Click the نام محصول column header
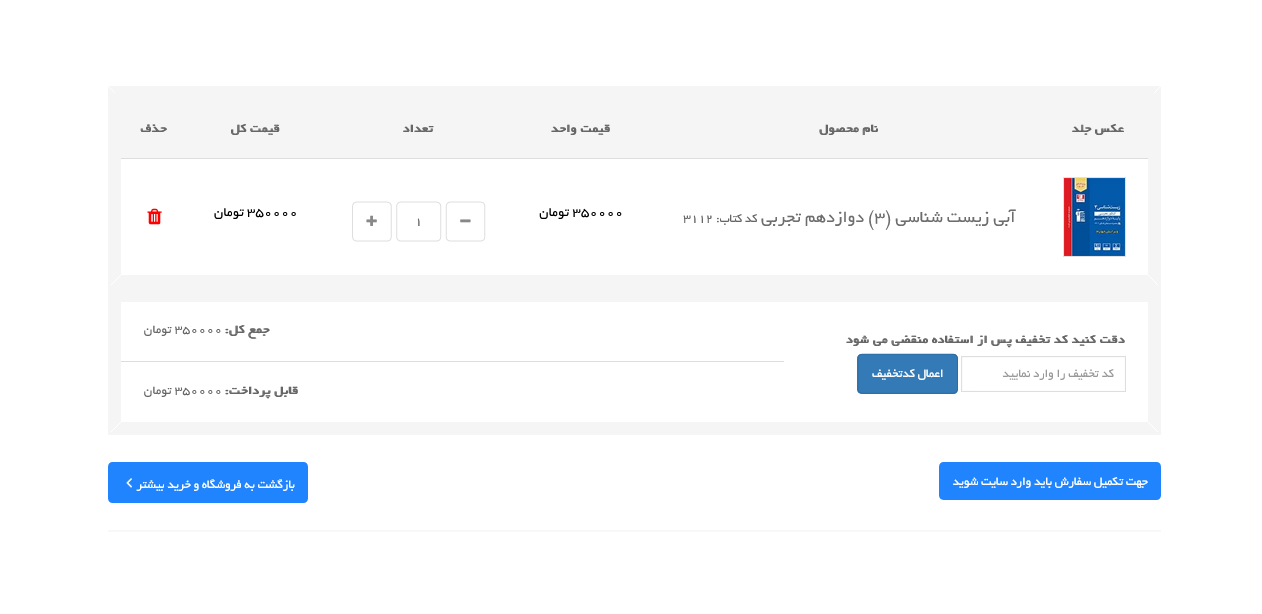Viewport: 1262px width, 614px height. (x=848, y=128)
